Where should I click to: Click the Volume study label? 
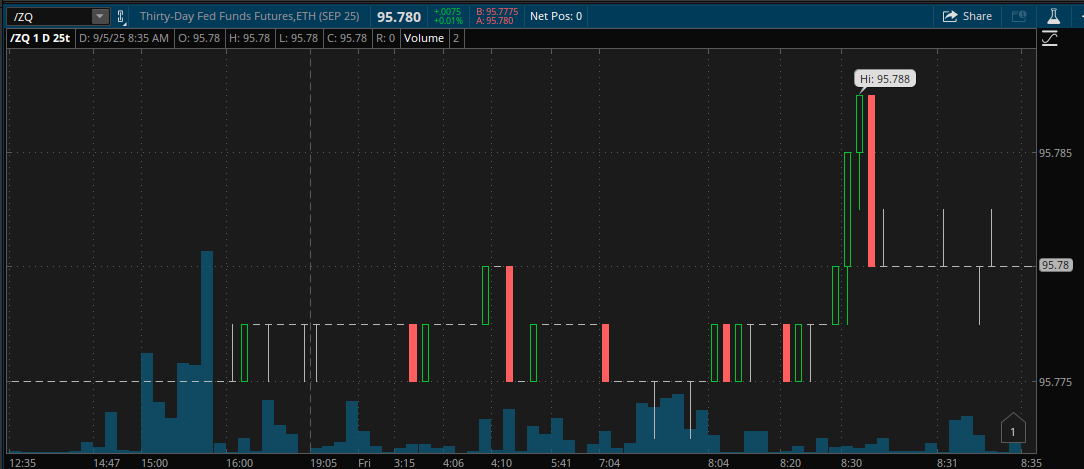click(424, 38)
